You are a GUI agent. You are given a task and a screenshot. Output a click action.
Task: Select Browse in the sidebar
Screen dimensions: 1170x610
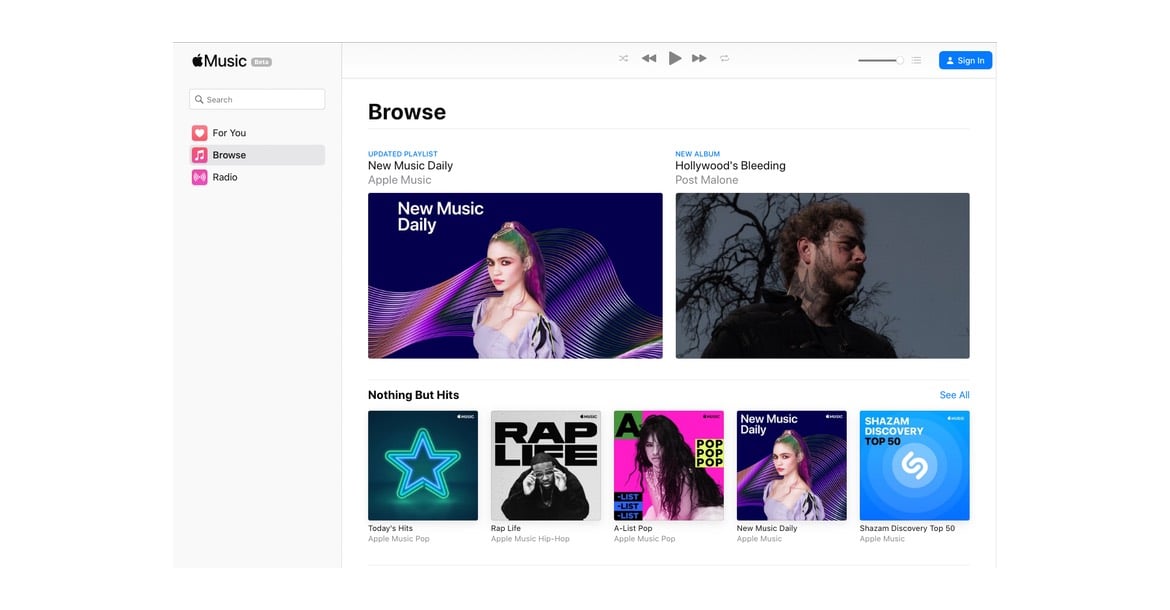(229, 155)
